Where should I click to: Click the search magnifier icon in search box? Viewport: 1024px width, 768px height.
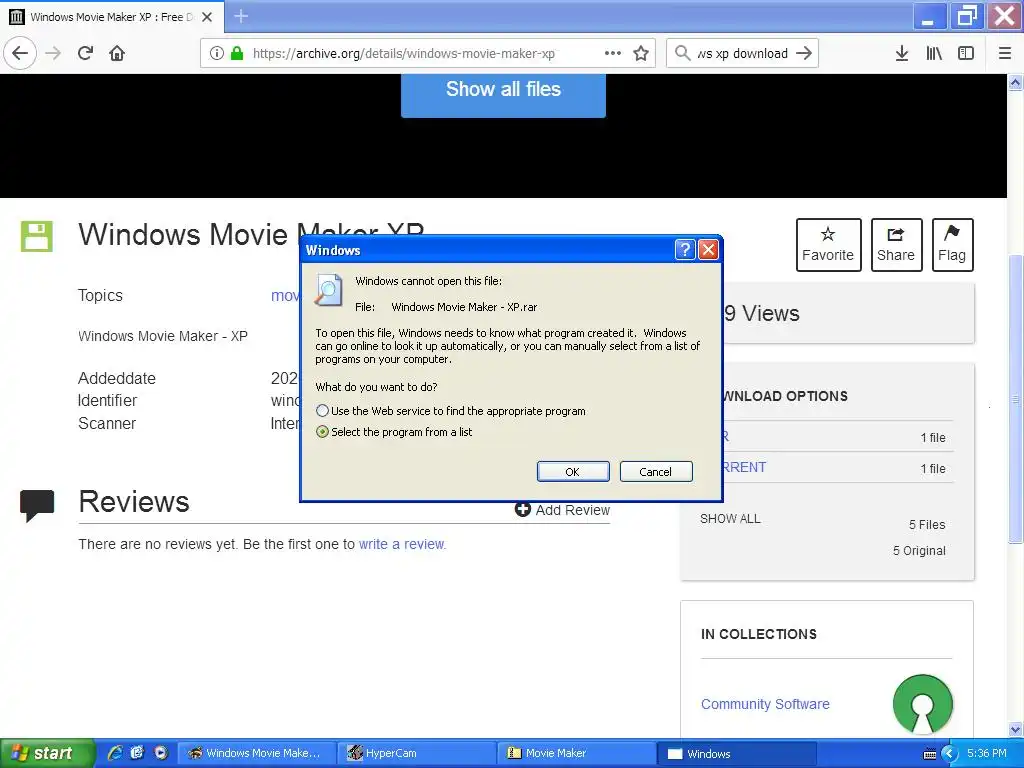tap(682, 54)
